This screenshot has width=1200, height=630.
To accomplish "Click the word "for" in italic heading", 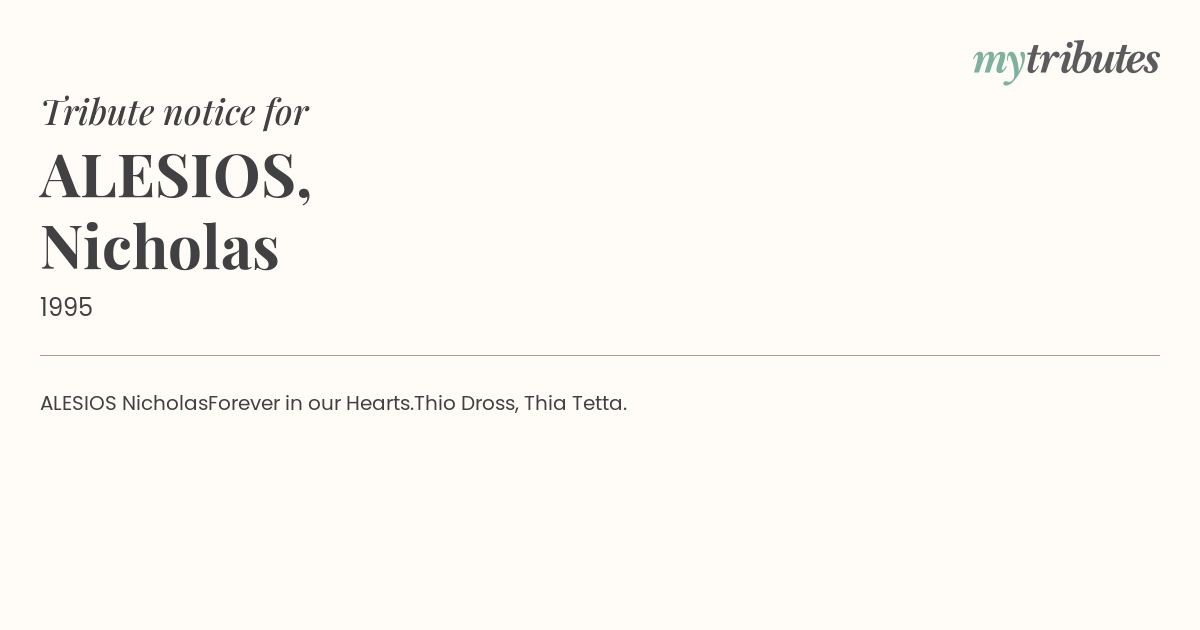I will [x=286, y=111].
